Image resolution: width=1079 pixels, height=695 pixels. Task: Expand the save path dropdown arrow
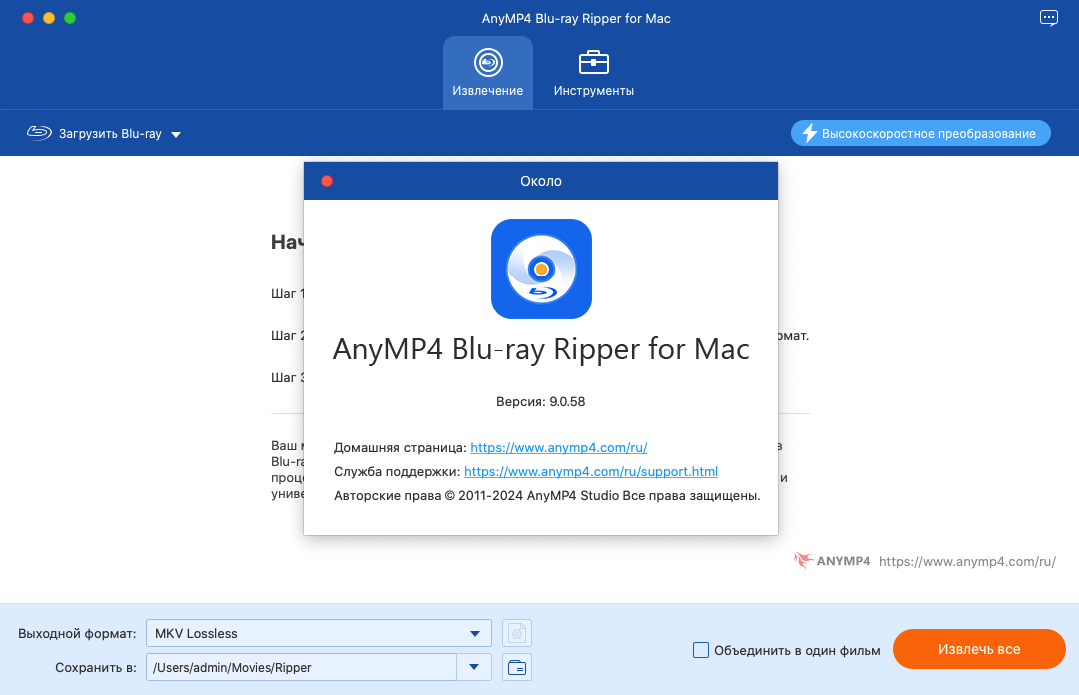[x=473, y=667]
